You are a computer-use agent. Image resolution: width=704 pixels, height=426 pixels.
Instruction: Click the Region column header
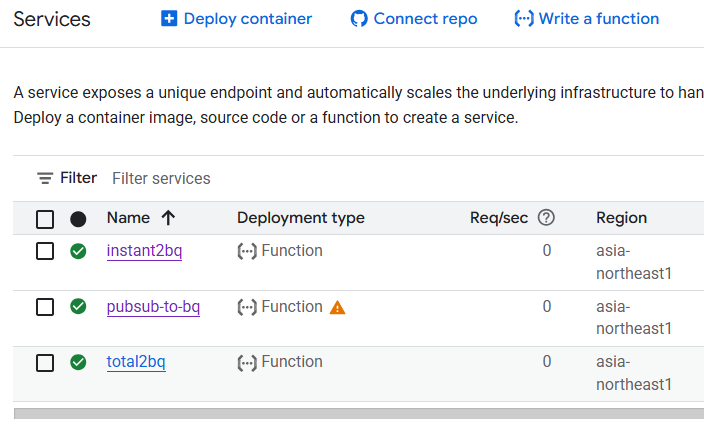(621, 218)
